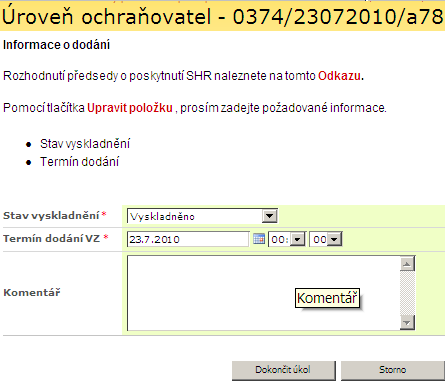Click inside the Komentář text area

[x=263, y=293]
